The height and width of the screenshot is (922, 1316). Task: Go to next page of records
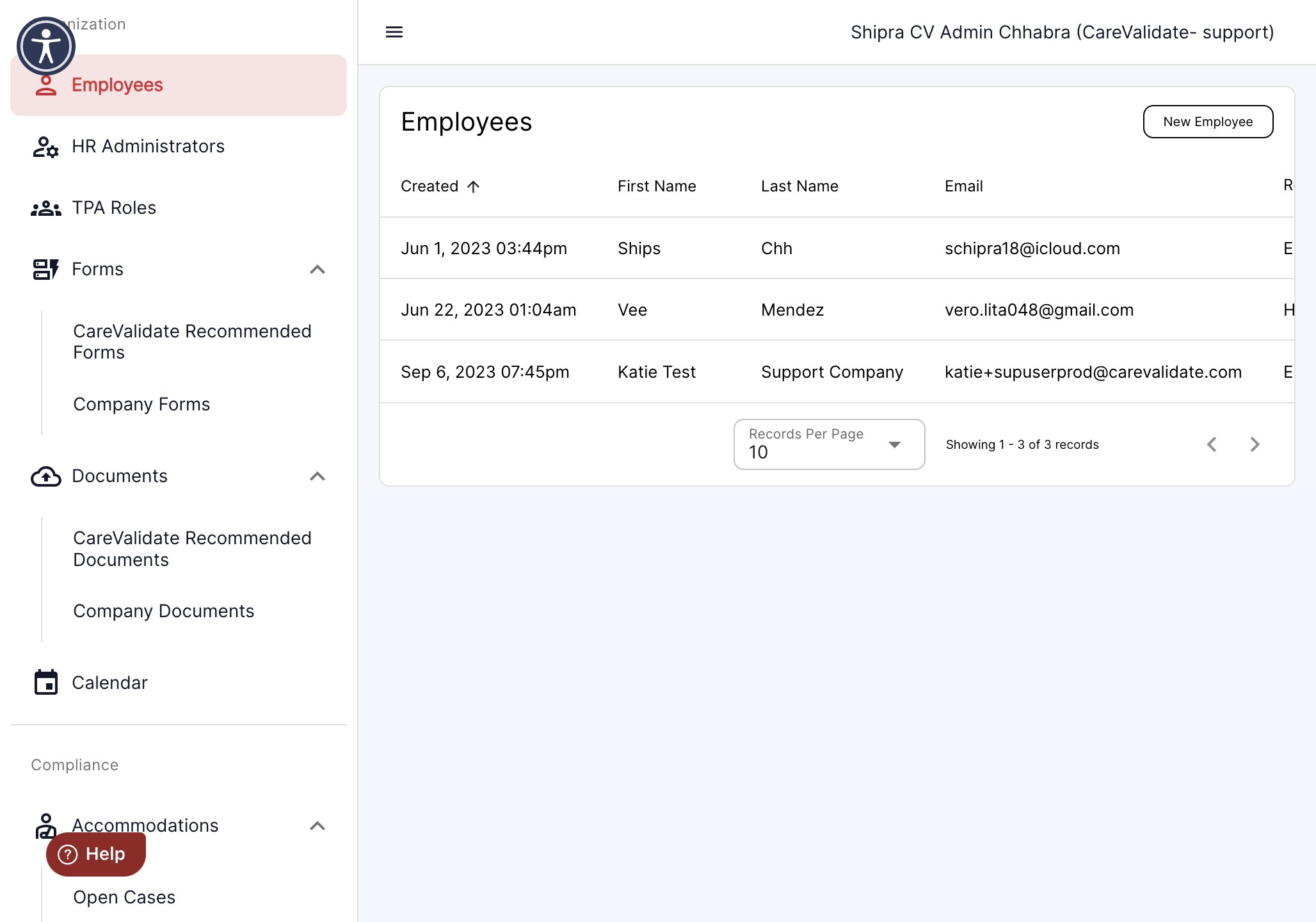point(1255,444)
